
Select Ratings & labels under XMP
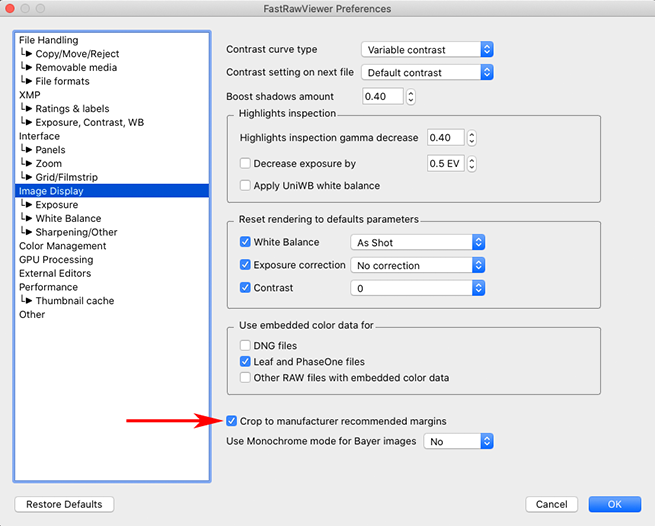[x=72, y=108]
